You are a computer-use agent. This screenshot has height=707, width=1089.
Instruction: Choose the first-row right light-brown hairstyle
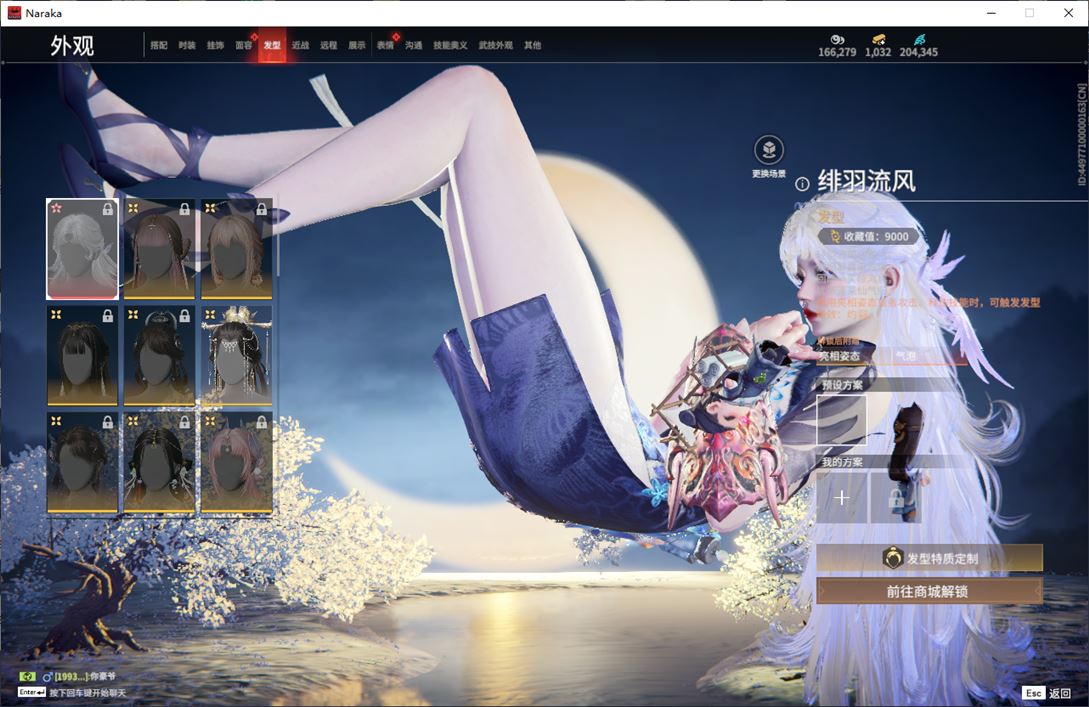(236, 249)
